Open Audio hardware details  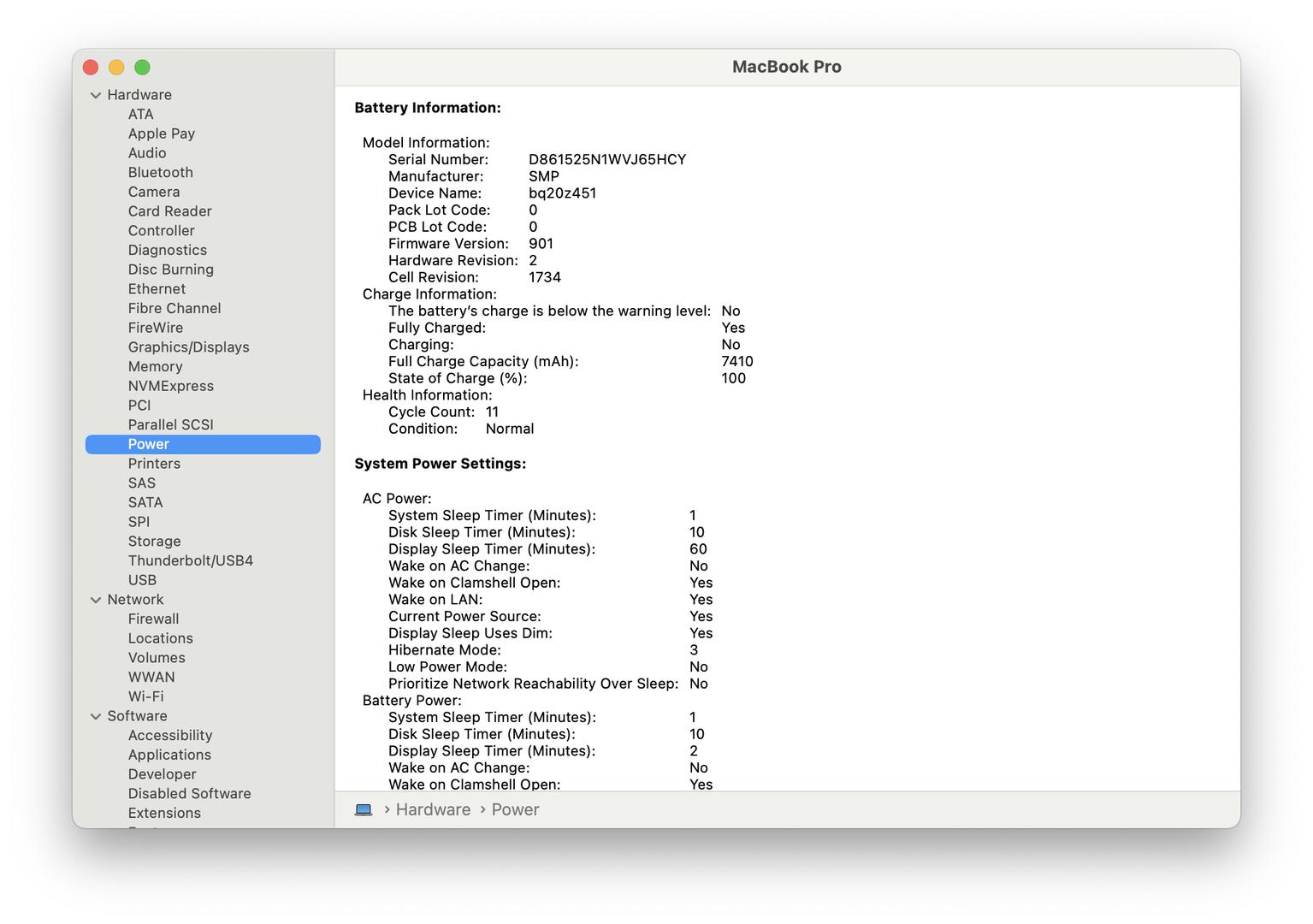(147, 152)
